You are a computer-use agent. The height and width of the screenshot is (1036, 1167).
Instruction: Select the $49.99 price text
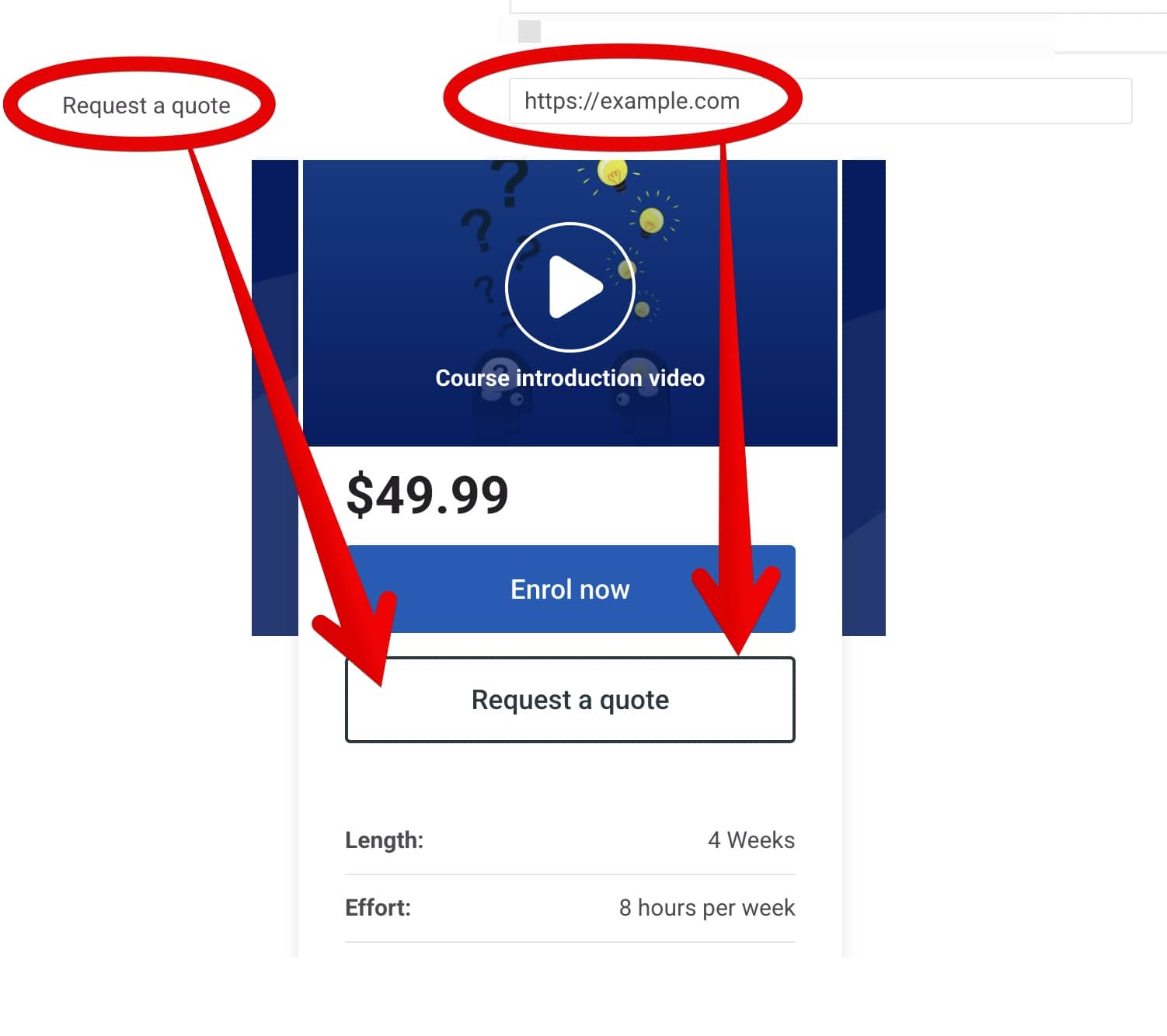coord(427,495)
